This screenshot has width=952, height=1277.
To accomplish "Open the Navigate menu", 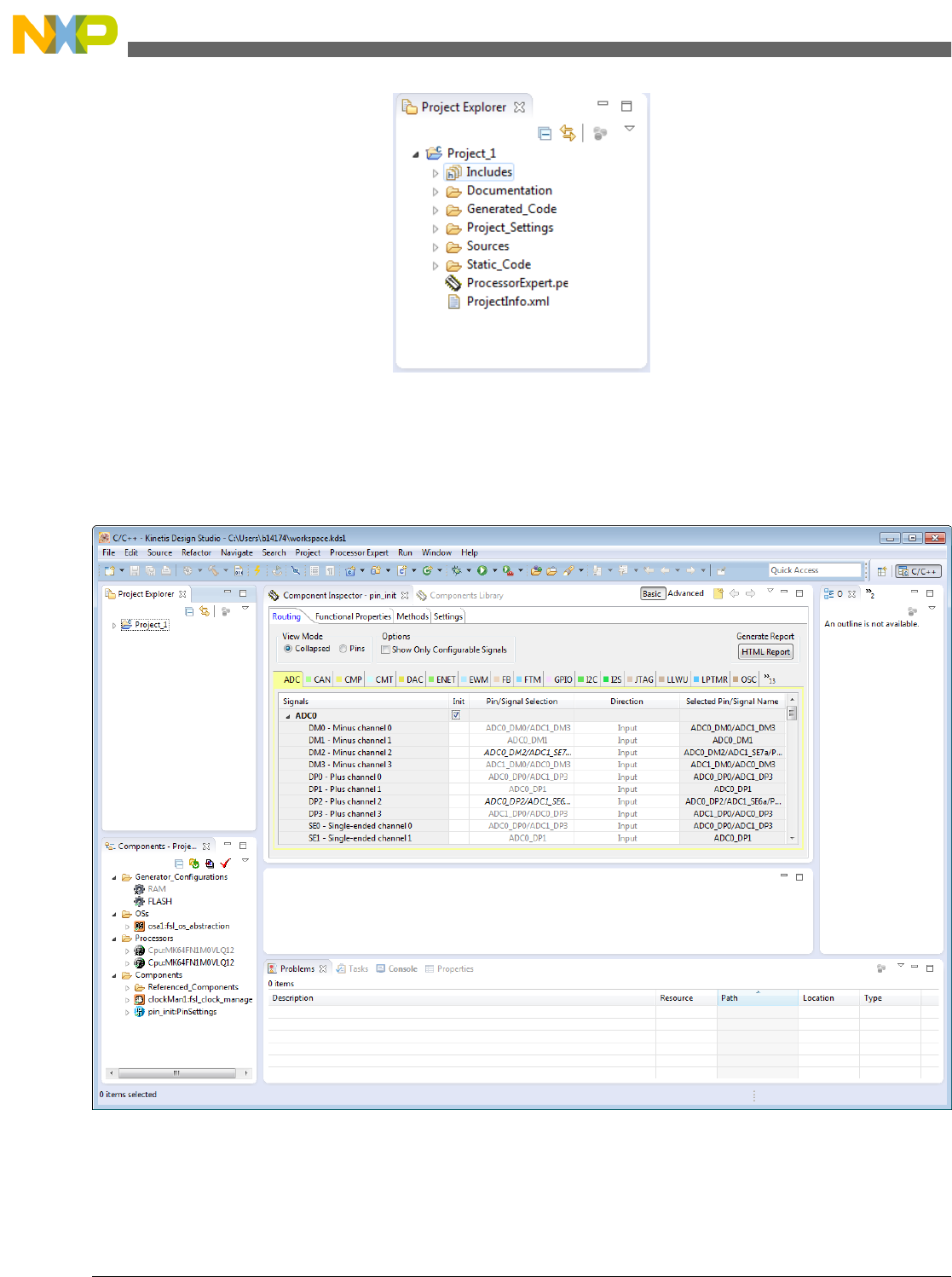I will pyautogui.click(x=237, y=552).
